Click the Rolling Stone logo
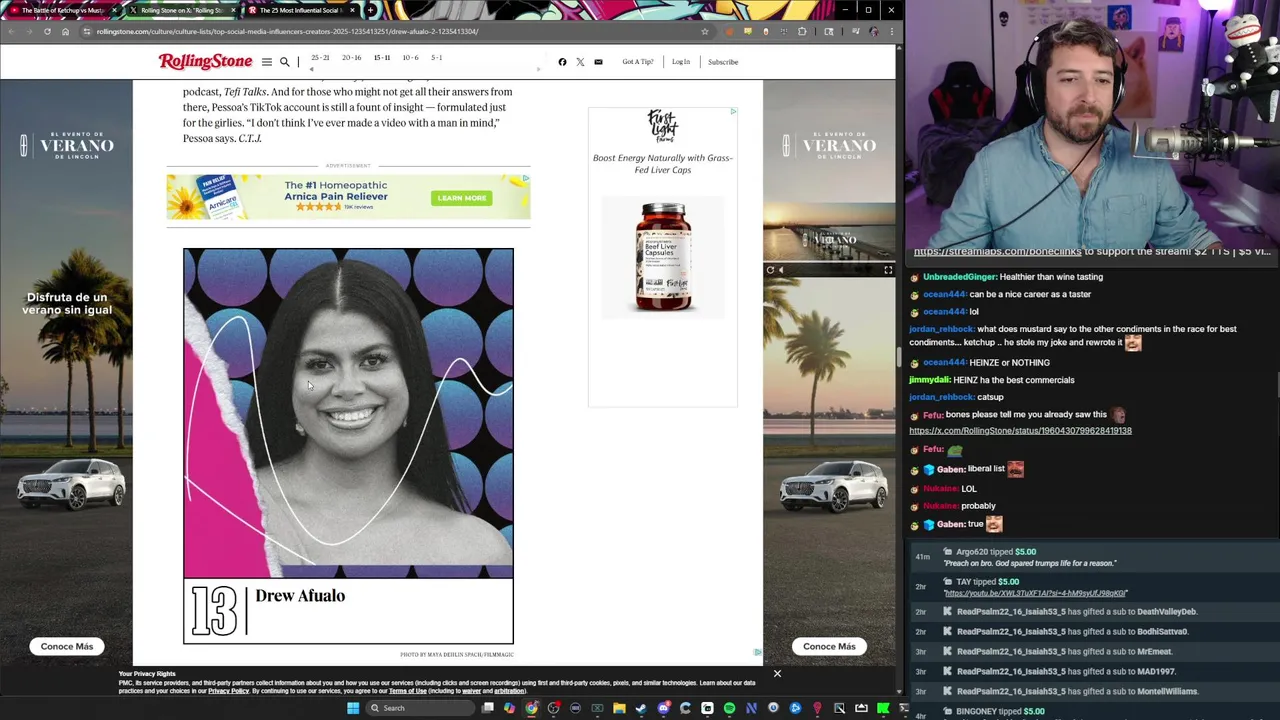This screenshot has width=1280, height=720. coord(205,62)
